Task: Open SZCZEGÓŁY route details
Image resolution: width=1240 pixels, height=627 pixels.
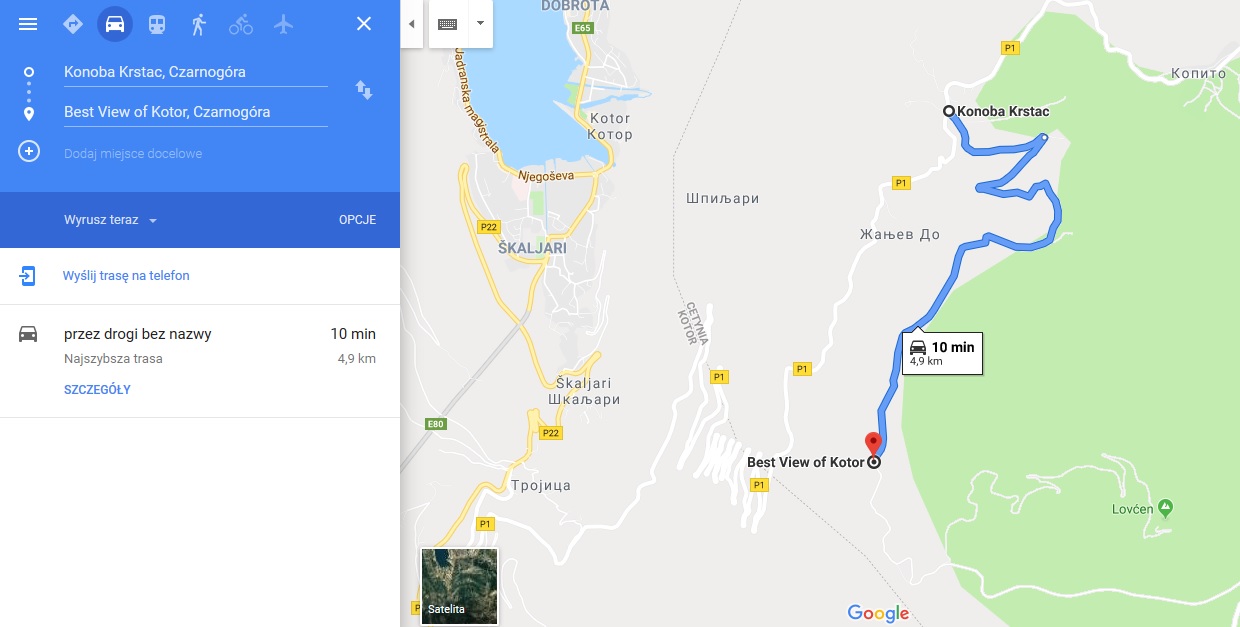Action: pyautogui.click(x=97, y=390)
